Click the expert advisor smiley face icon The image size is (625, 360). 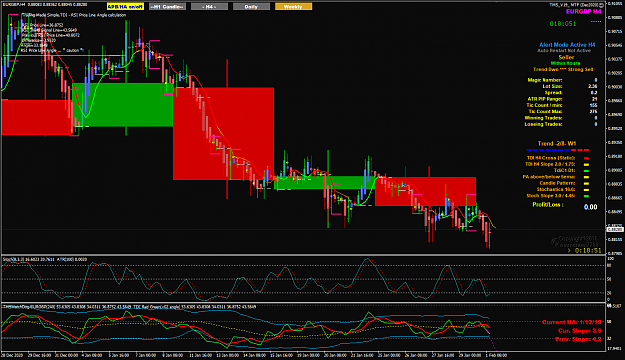[x=601, y=5]
